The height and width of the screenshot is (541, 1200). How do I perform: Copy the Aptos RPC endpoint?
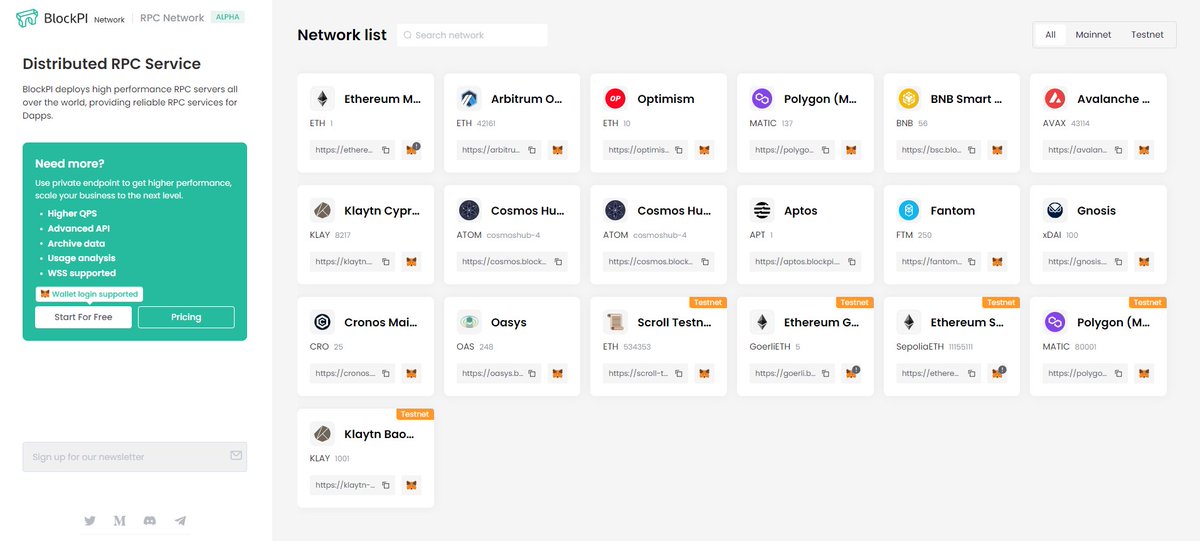851,262
